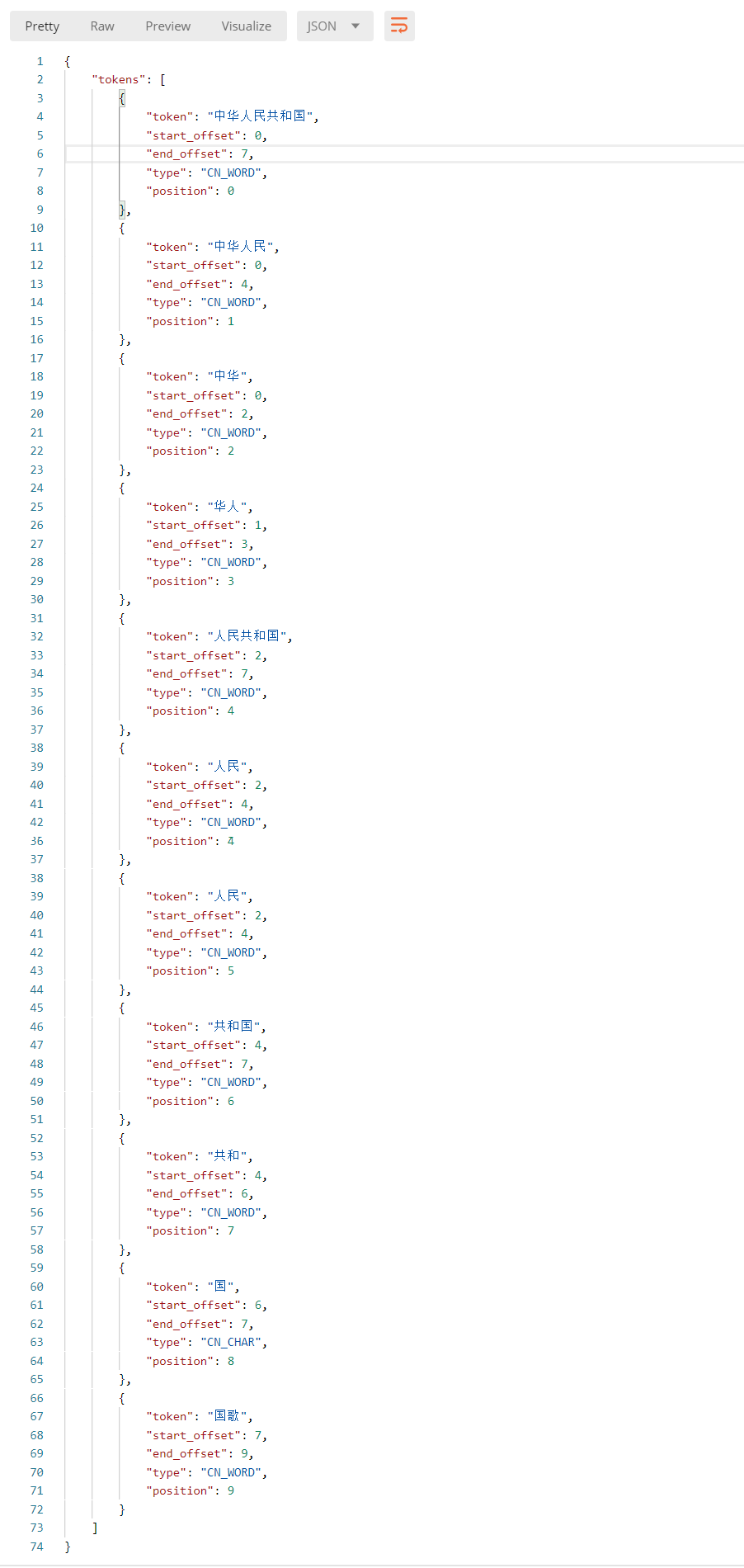This screenshot has height=1568, width=744.
Task: Click the "position": 8 line
Action: (191, 1361)
